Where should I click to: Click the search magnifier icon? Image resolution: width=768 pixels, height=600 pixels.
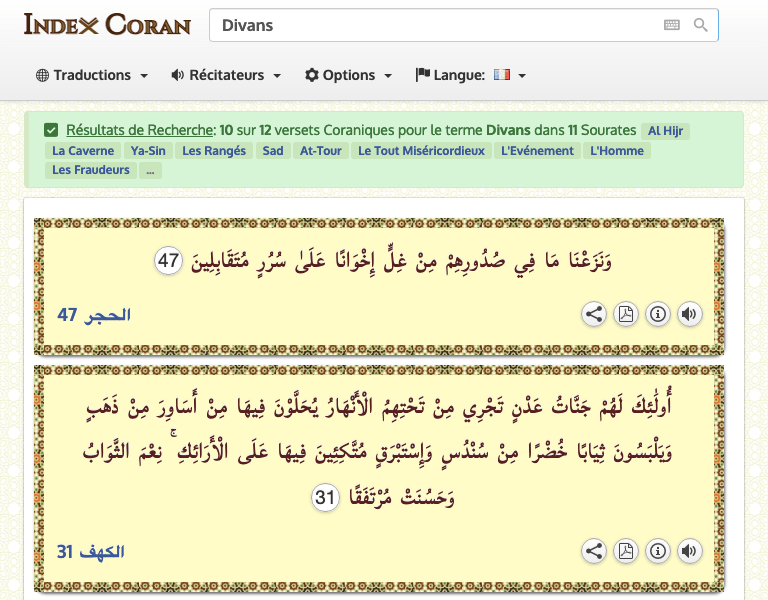700,25
